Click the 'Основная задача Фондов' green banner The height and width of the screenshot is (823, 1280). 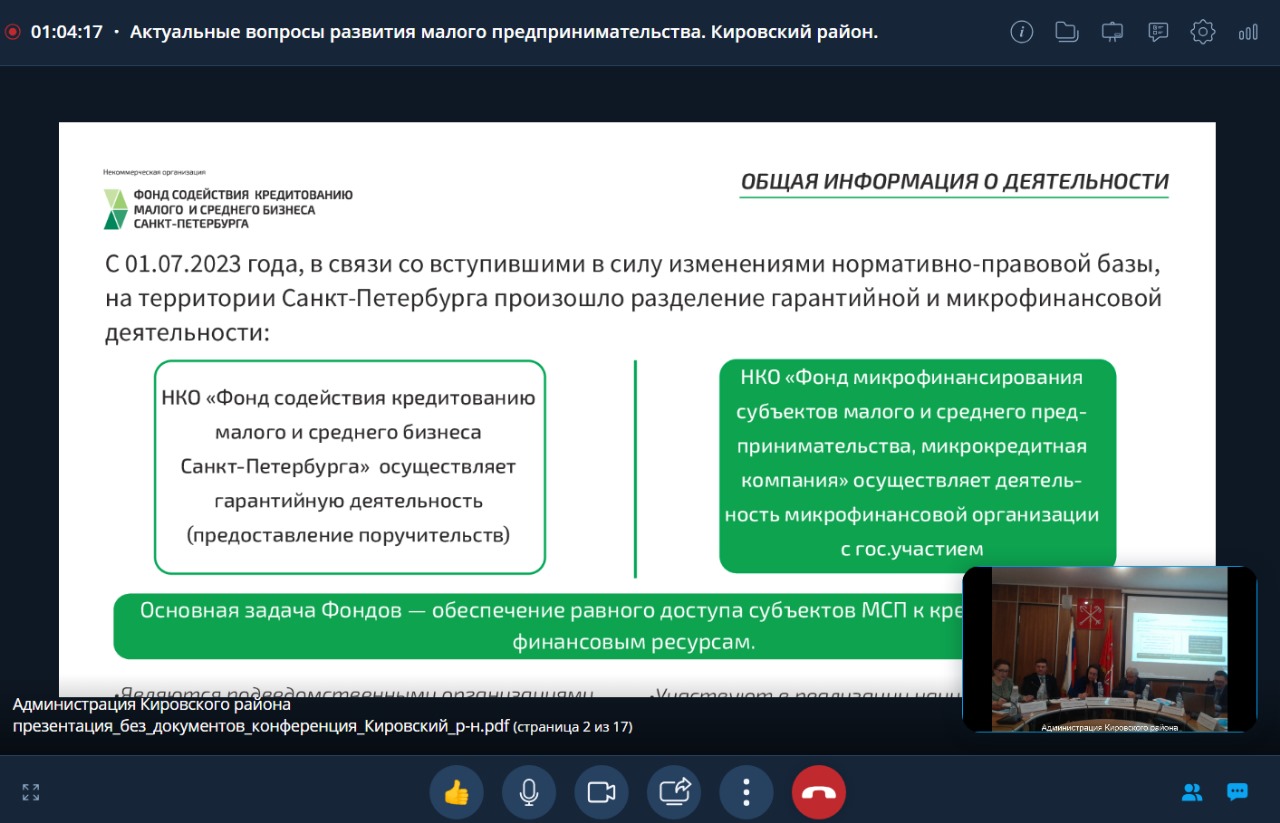(540, 626)
